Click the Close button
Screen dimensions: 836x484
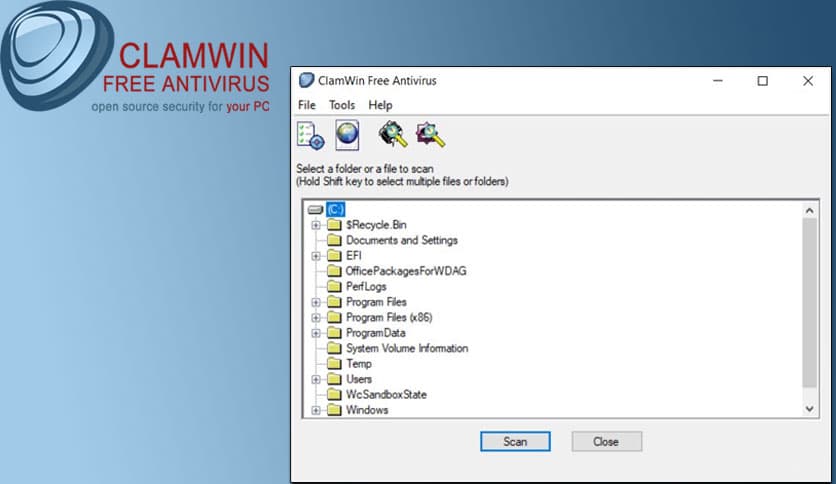pos(606,441)
